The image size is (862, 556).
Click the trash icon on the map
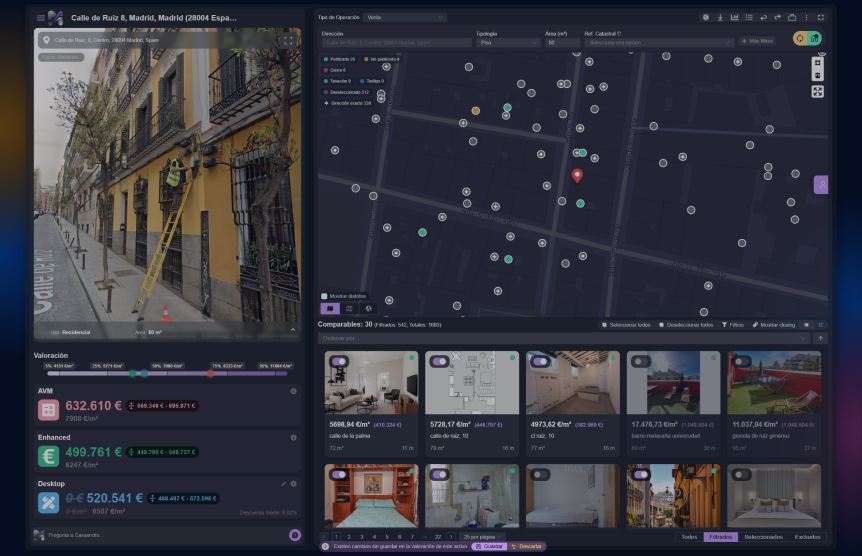(817, 76)
